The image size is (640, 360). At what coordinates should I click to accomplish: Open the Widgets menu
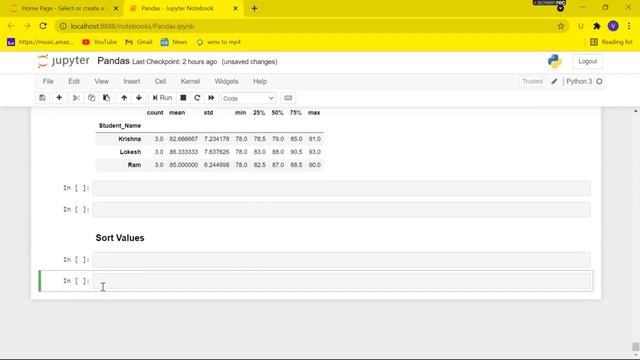[227, 82]
